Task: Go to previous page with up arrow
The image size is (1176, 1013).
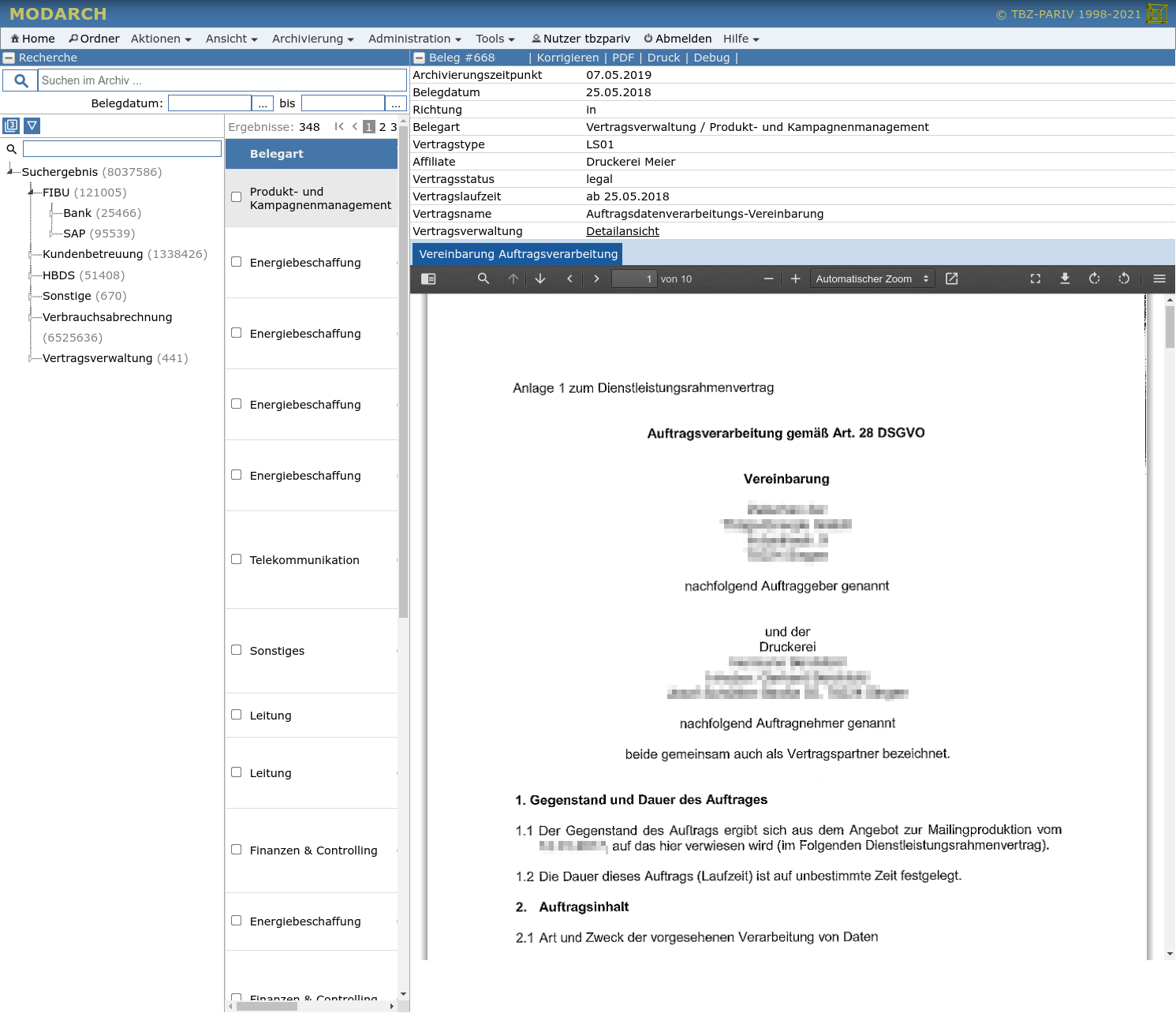Action: [513, 278]
